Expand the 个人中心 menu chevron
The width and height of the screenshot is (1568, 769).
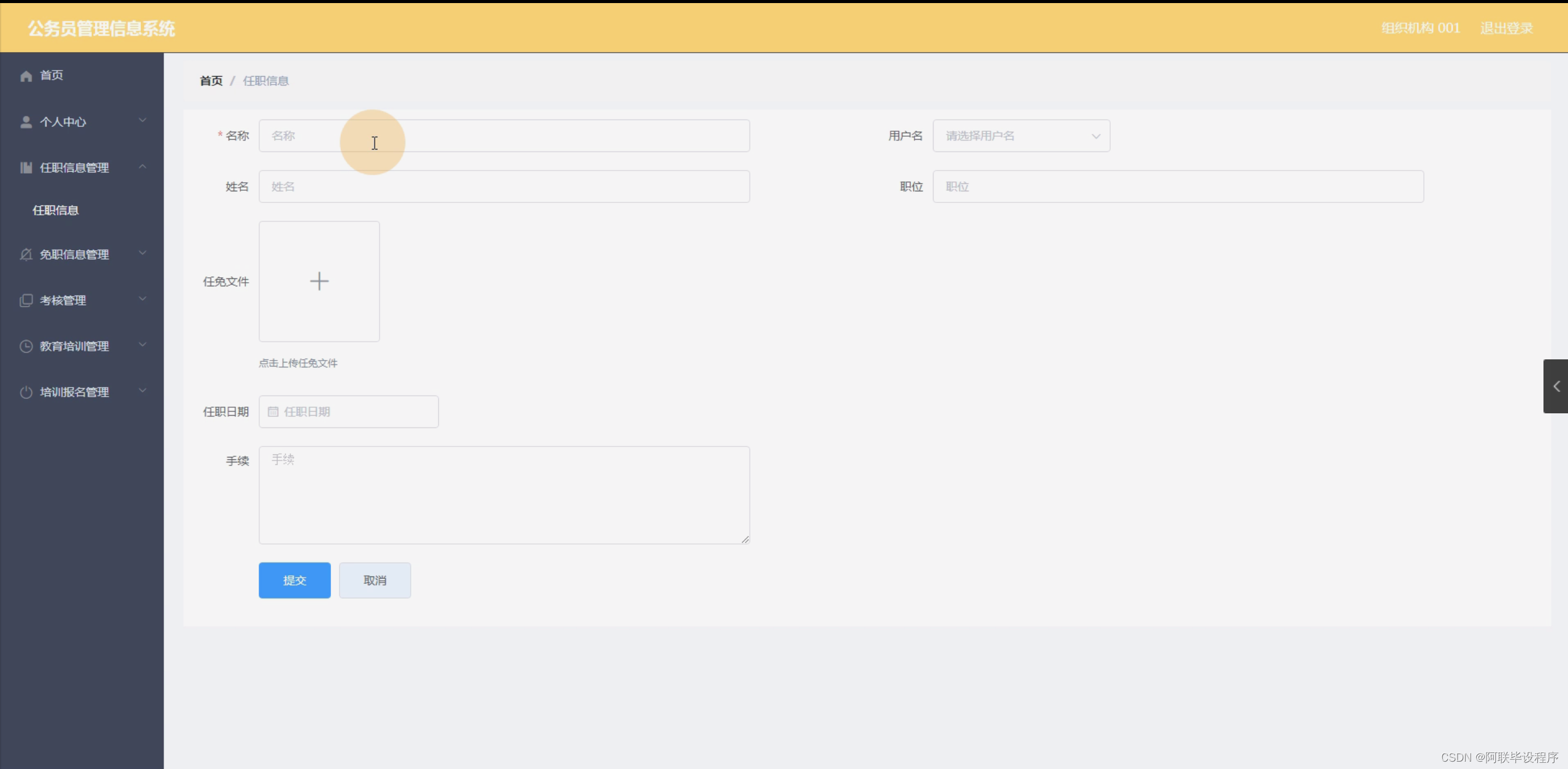(x=143, y=121)
